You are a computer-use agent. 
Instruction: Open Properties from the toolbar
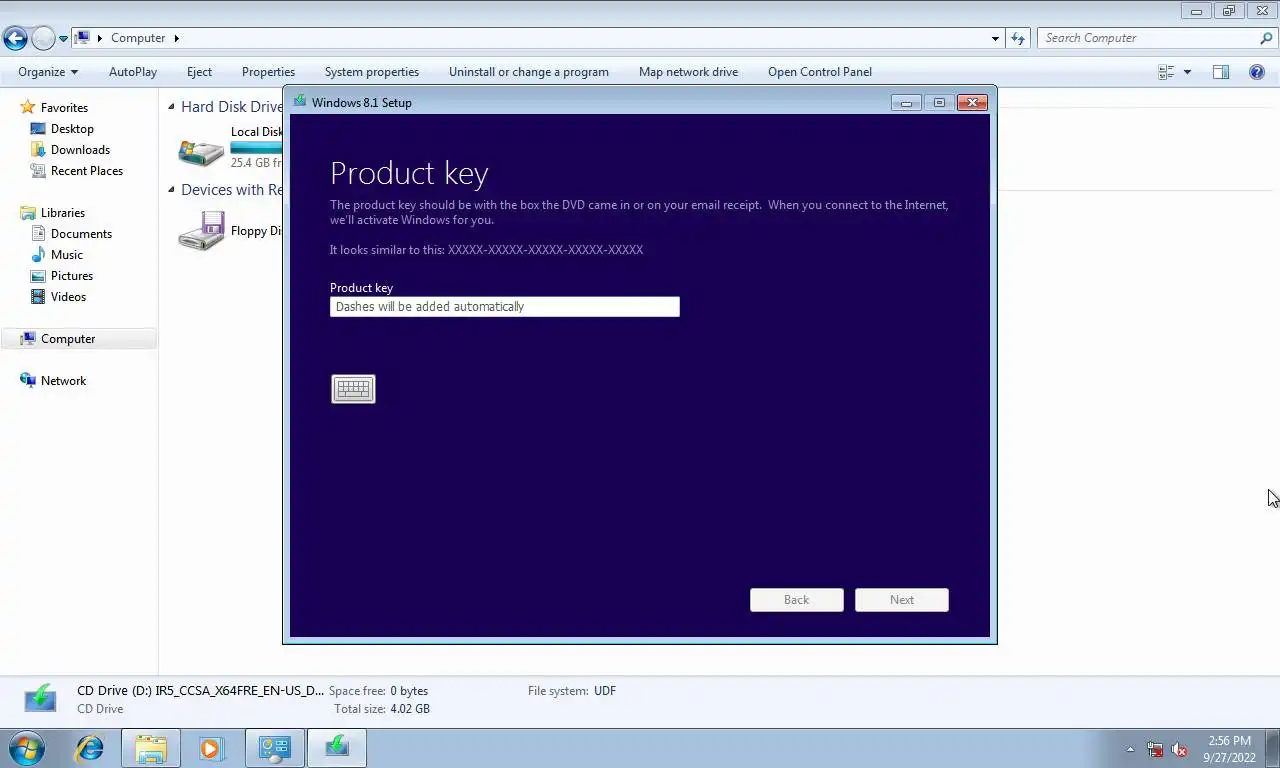point(268,72)
